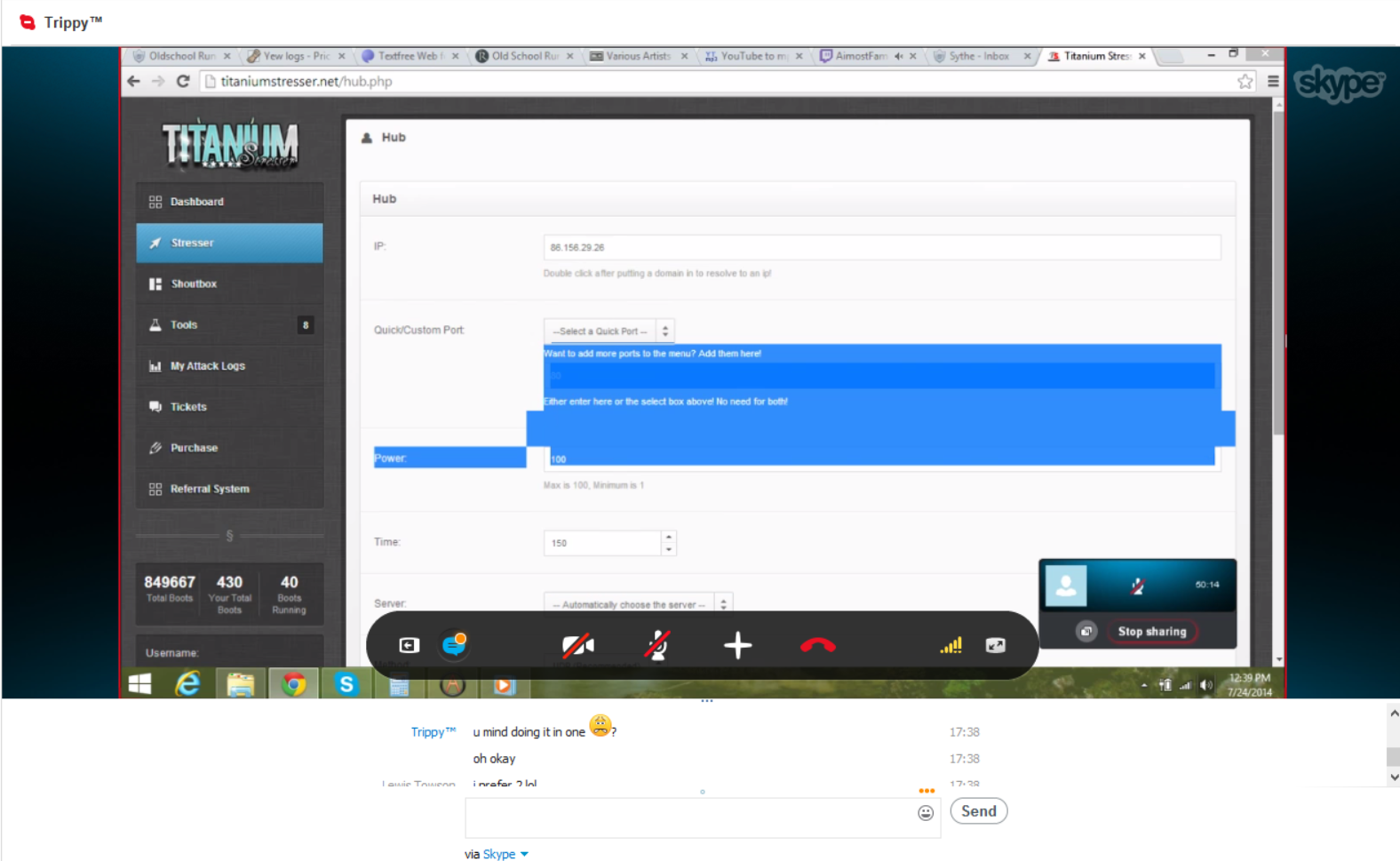1400x861 pixels.
Task: Open the Chrome hamburger menu
Action: coord(1273,82)
